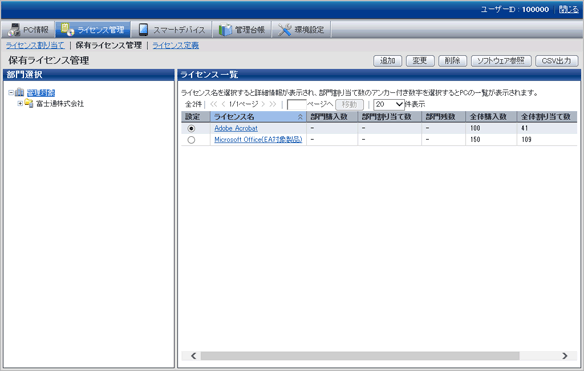Viewport: 584px width, 371px height.
Task: Click the 環境設定 tools icon
Action: pos(285,30)
